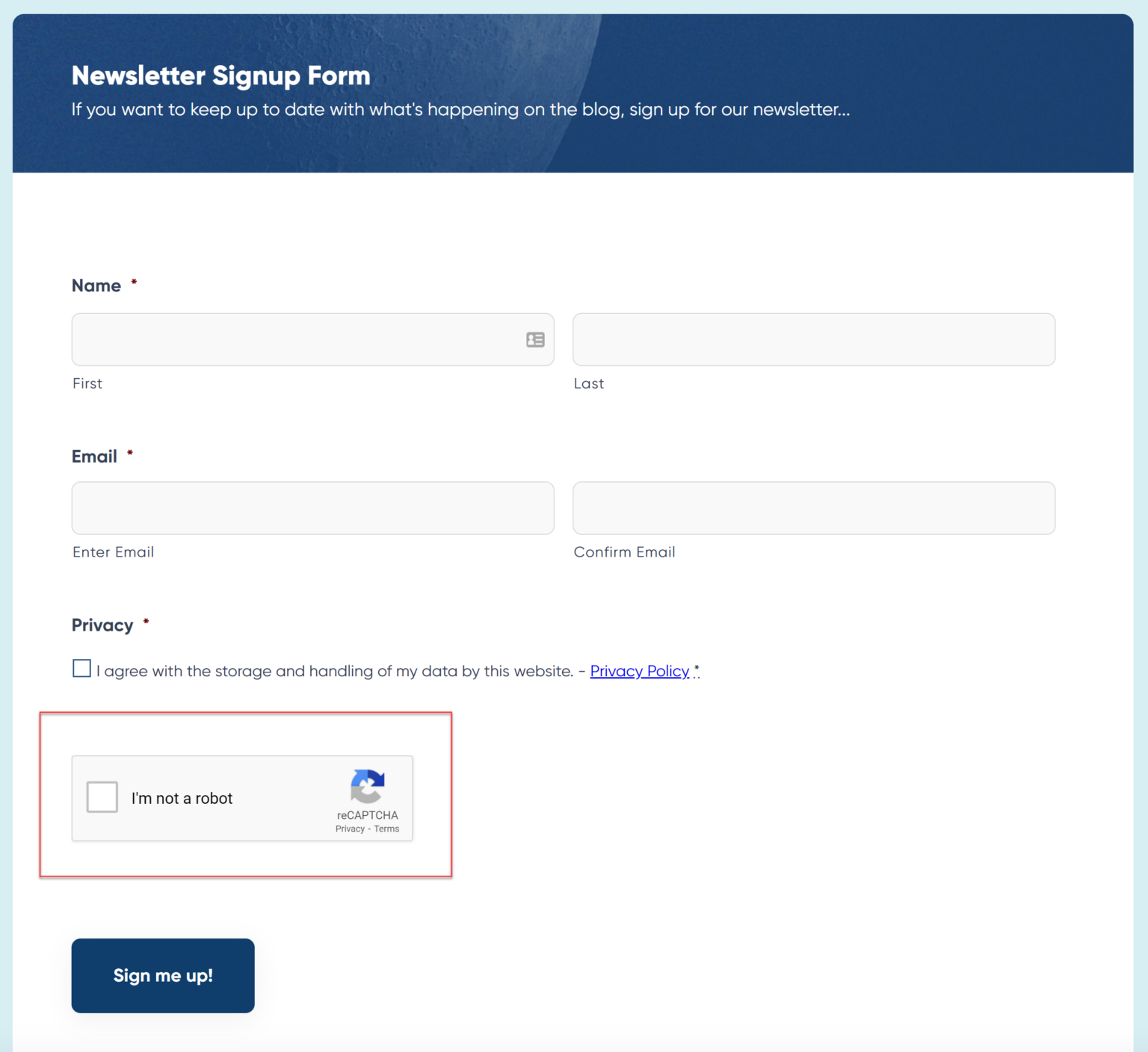Image resolution: width=1148 pixels, height=1052 pixels.
Task: Click the "Newsletter Signup Form" heading
Action: click(x=220, y=75)
